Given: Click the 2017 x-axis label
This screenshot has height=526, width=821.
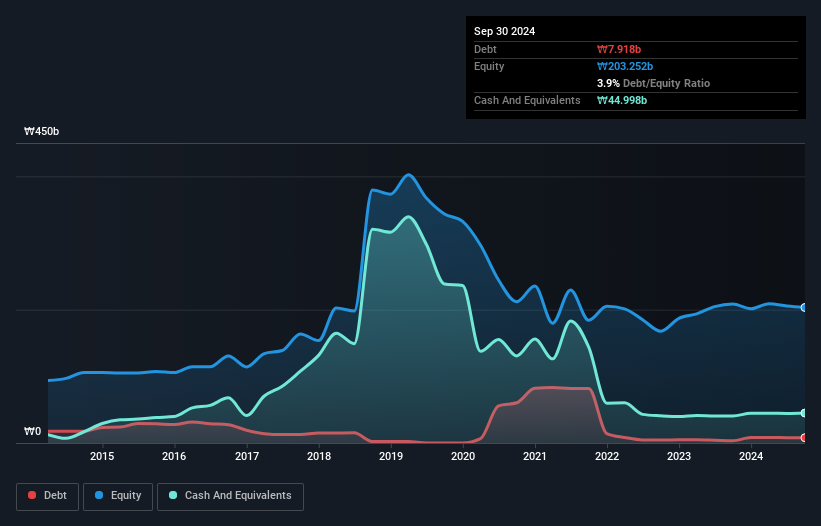Looking at the screenshot, I should [247, 456].
